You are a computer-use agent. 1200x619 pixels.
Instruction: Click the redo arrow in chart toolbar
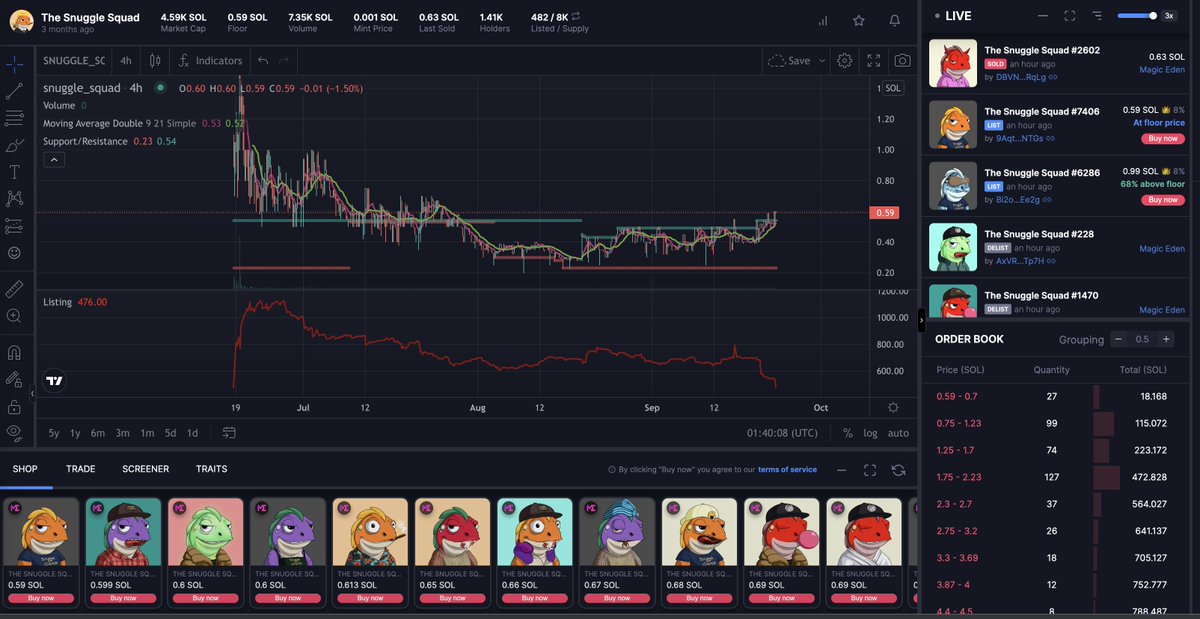[285, 61]
